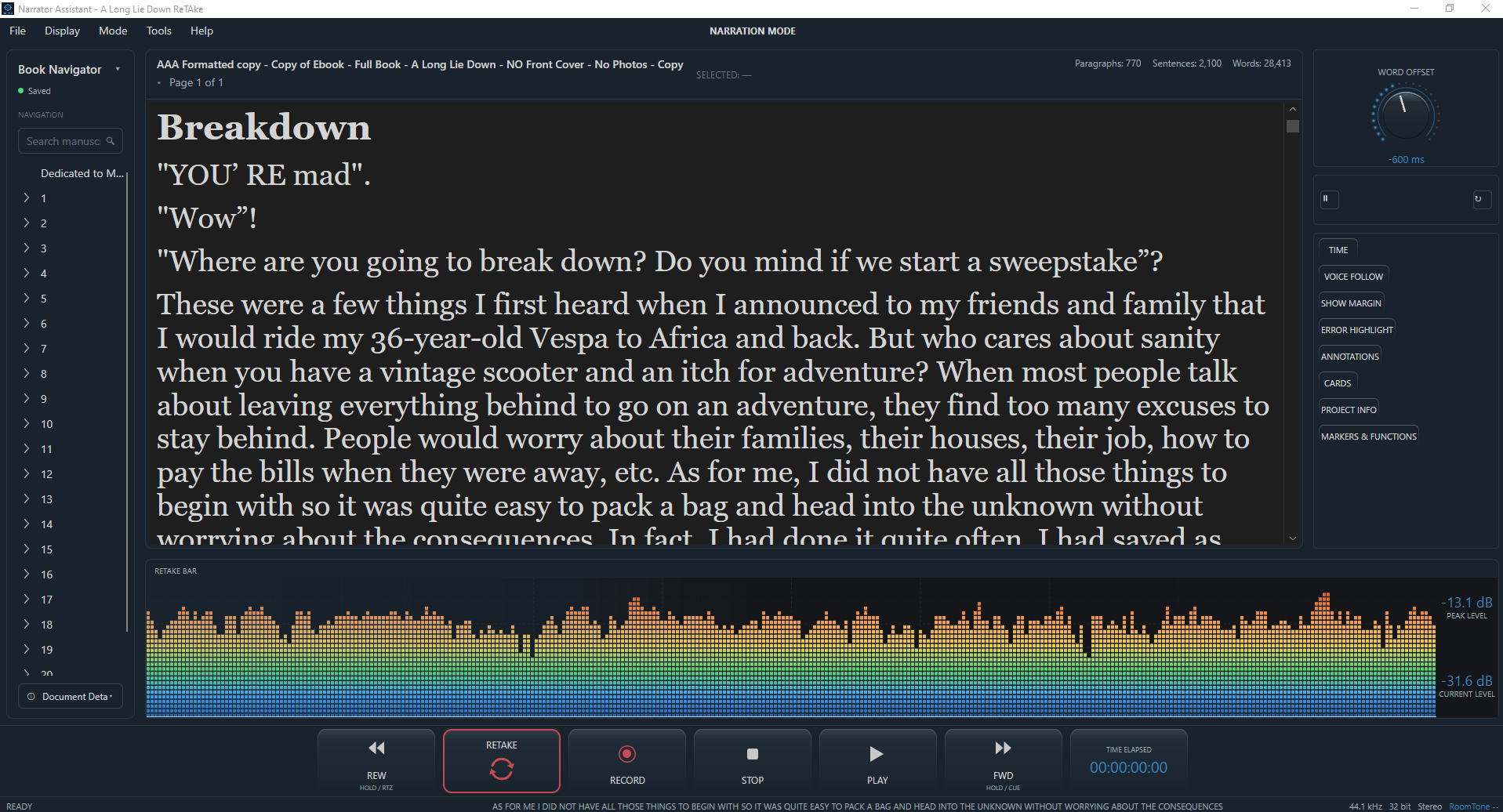Click the search magnifier icon in navigator
Screen dimensions: 1503x812
coord(111,141)
